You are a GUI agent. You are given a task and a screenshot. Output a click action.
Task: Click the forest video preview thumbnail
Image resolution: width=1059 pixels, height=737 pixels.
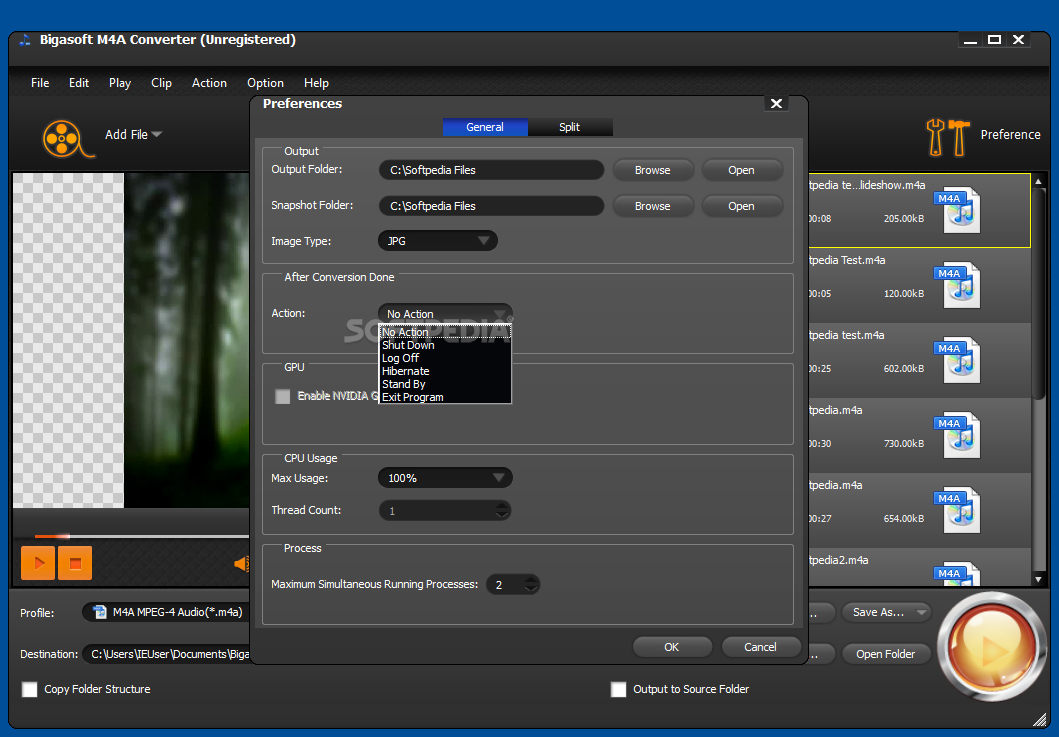(x=186, y=340)
